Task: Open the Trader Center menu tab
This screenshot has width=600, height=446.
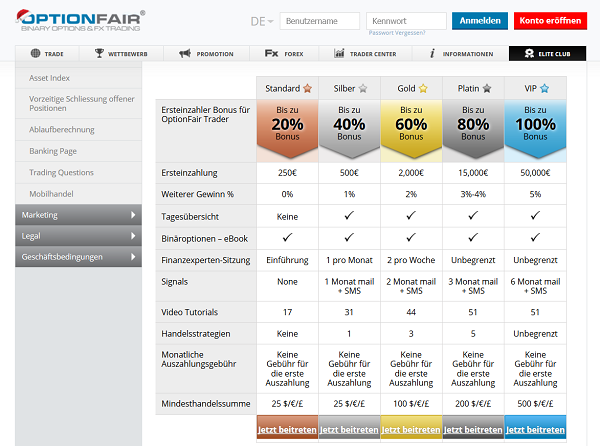Action: [365, 54]
